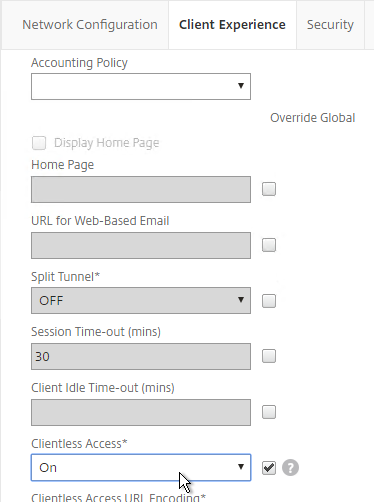Select the Client Experience tab
374x502 pixels.
coord(232,25)
